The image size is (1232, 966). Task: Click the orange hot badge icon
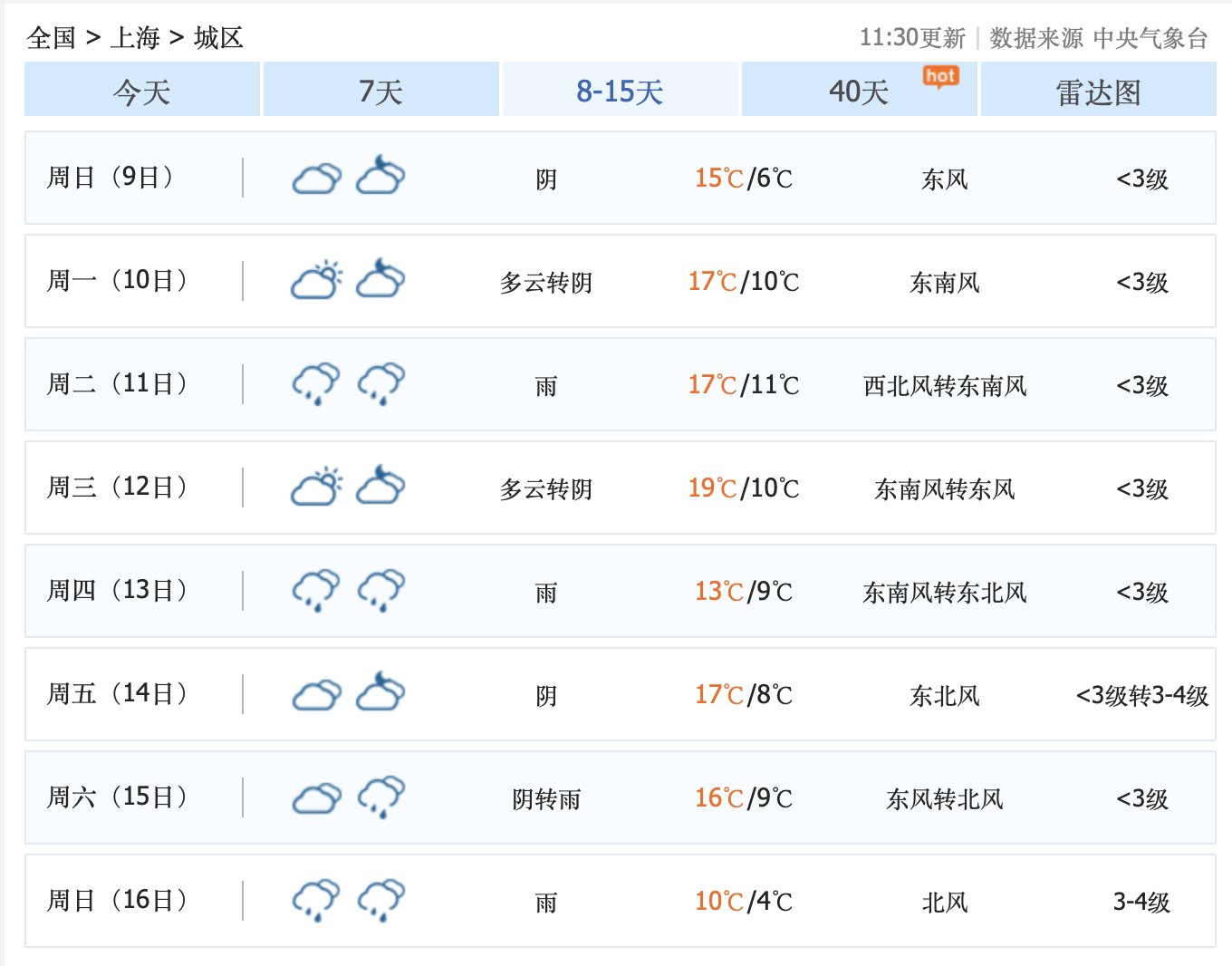[940, 77]
